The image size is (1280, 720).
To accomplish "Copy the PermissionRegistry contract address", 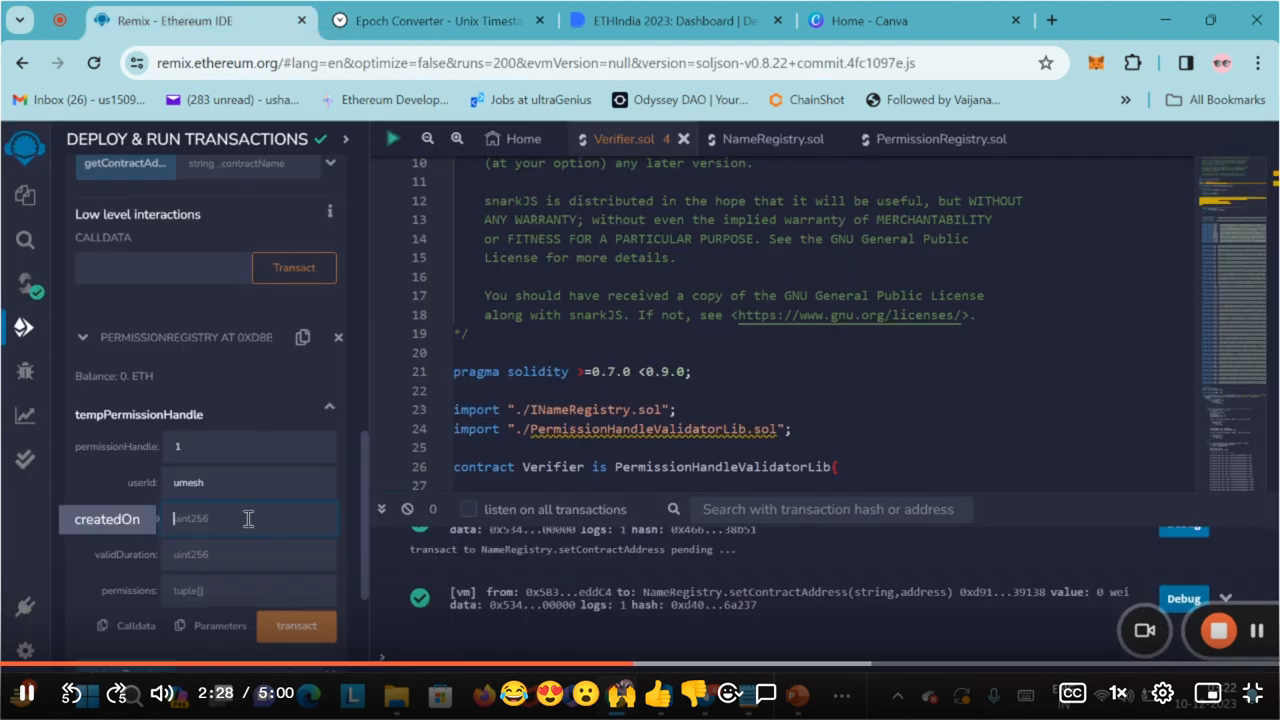I will [303, 338].
